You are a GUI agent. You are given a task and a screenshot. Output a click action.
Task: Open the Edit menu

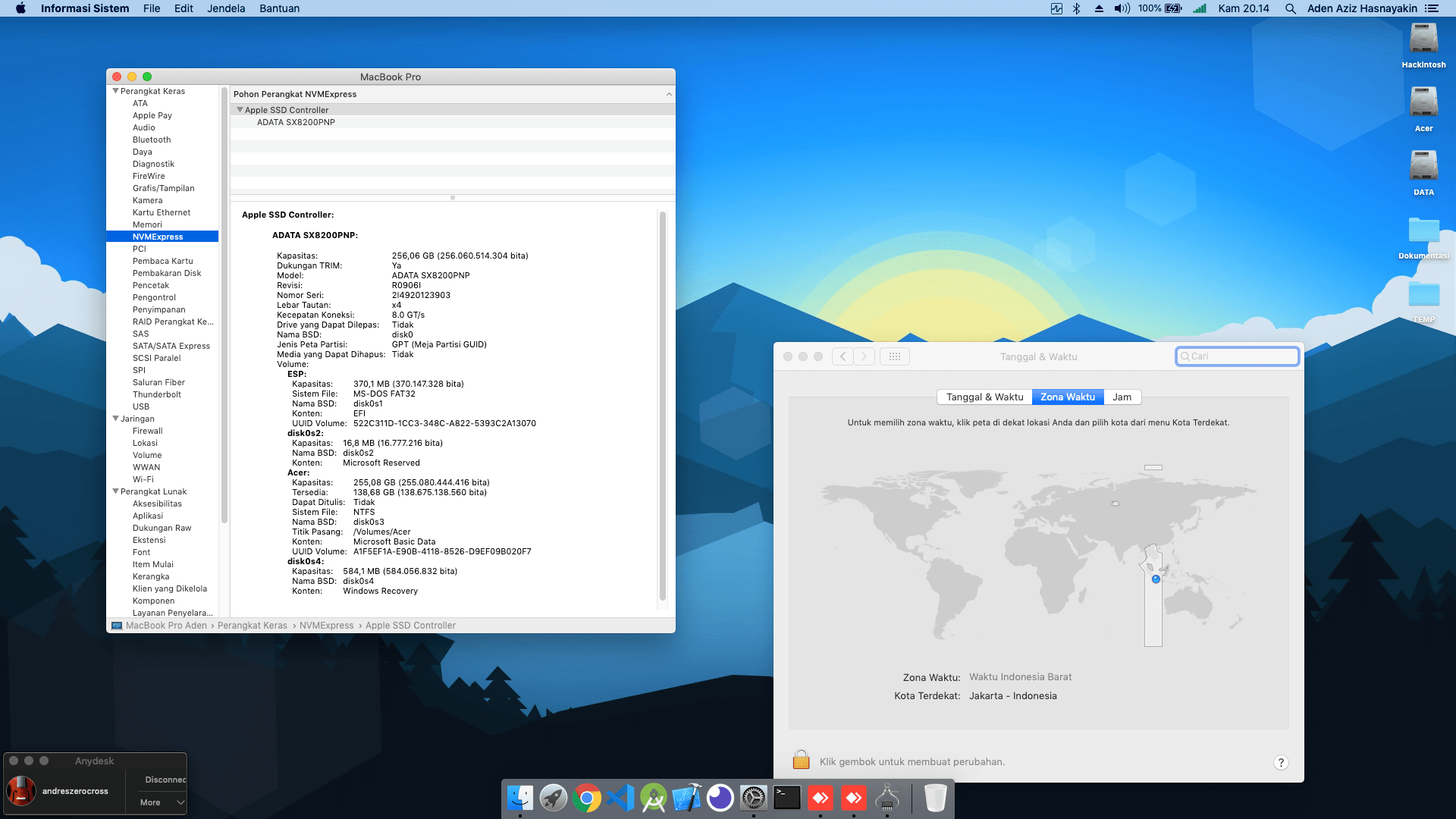184,8
